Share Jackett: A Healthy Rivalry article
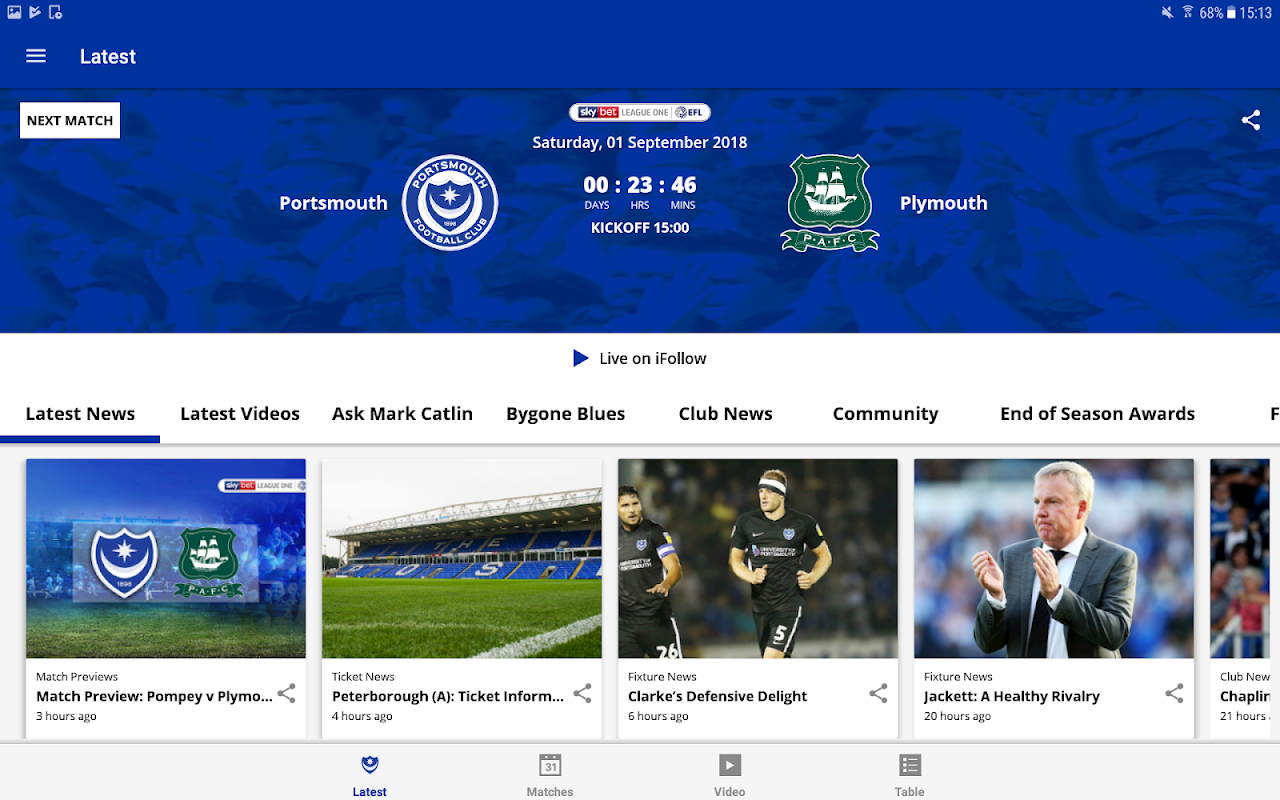This screenshot has height=800, width=1280. pos(1174,693)
